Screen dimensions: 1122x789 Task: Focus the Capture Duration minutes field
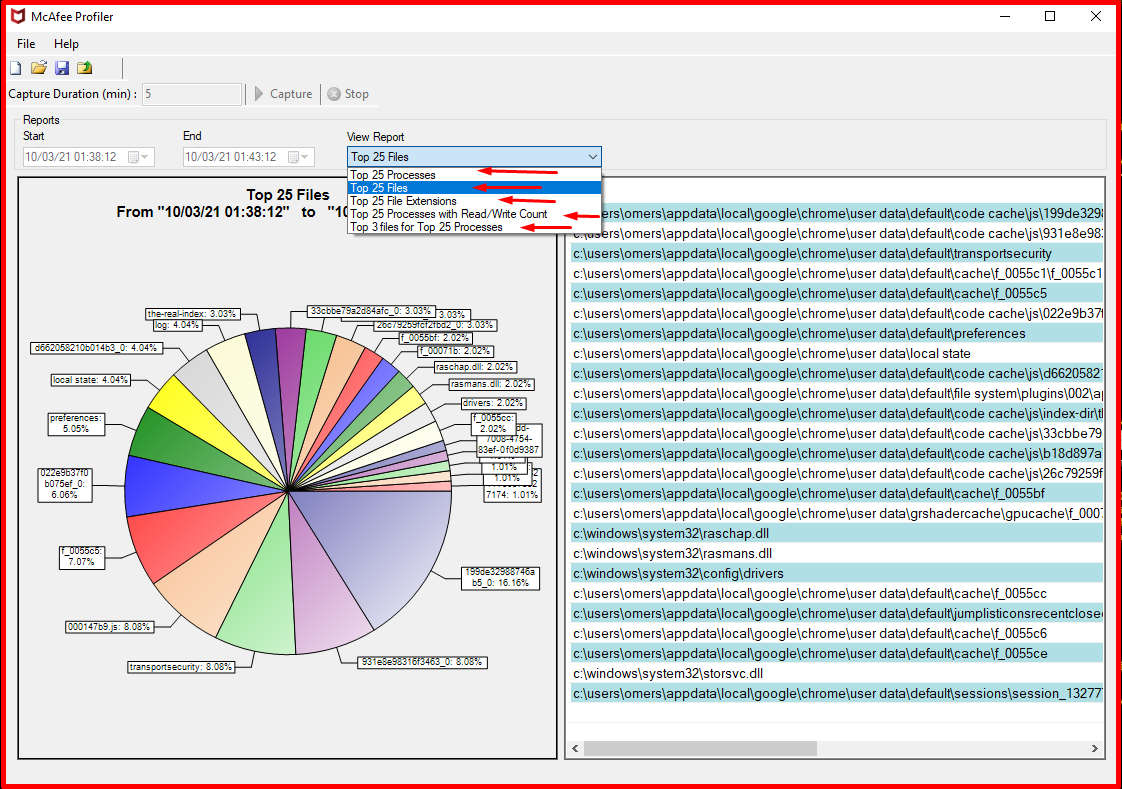(x=192, y=94)
